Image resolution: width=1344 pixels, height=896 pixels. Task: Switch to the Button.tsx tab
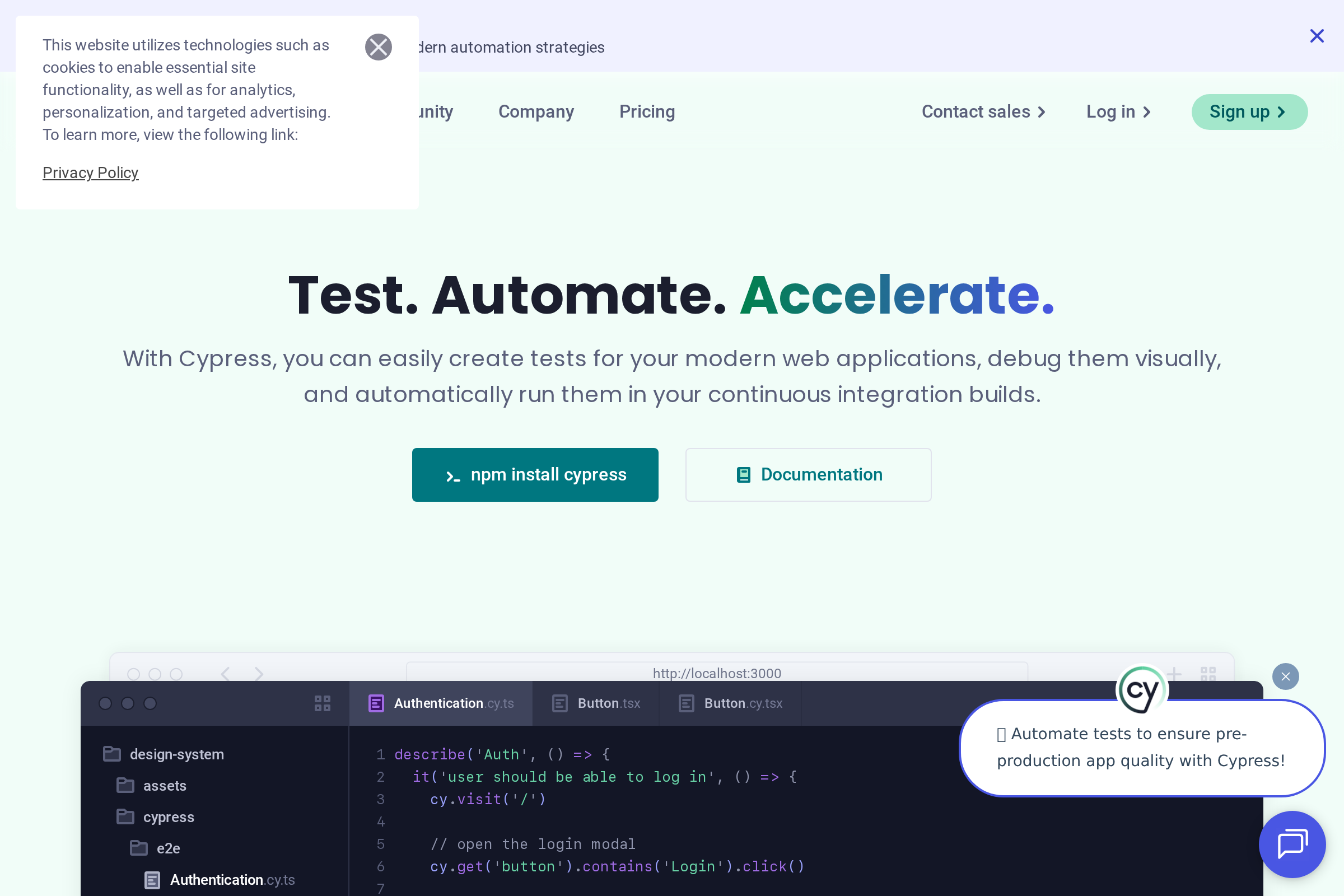(596, 703)
